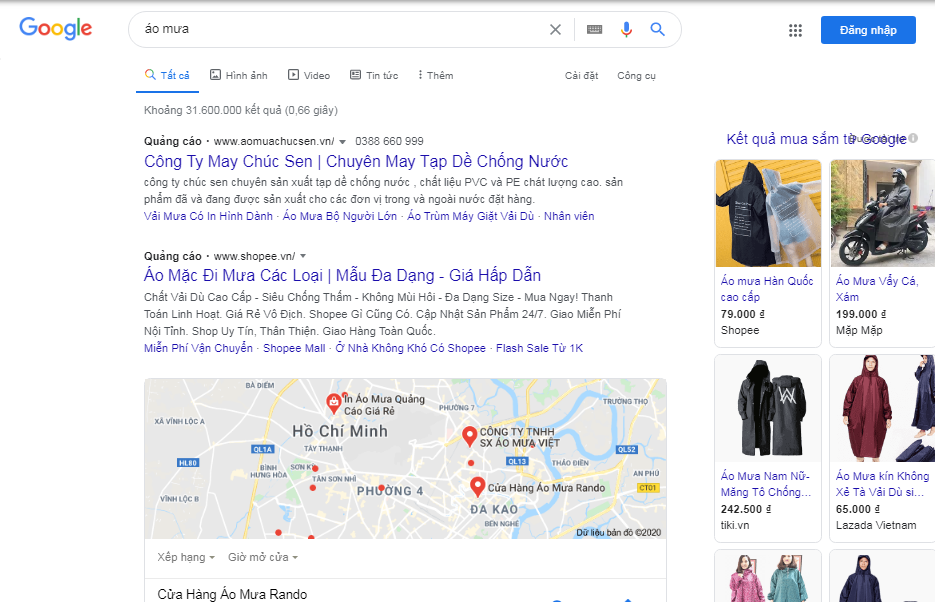Click the 65.000 ₫ Lazada Vietnam price

click(x=857, y=509)
